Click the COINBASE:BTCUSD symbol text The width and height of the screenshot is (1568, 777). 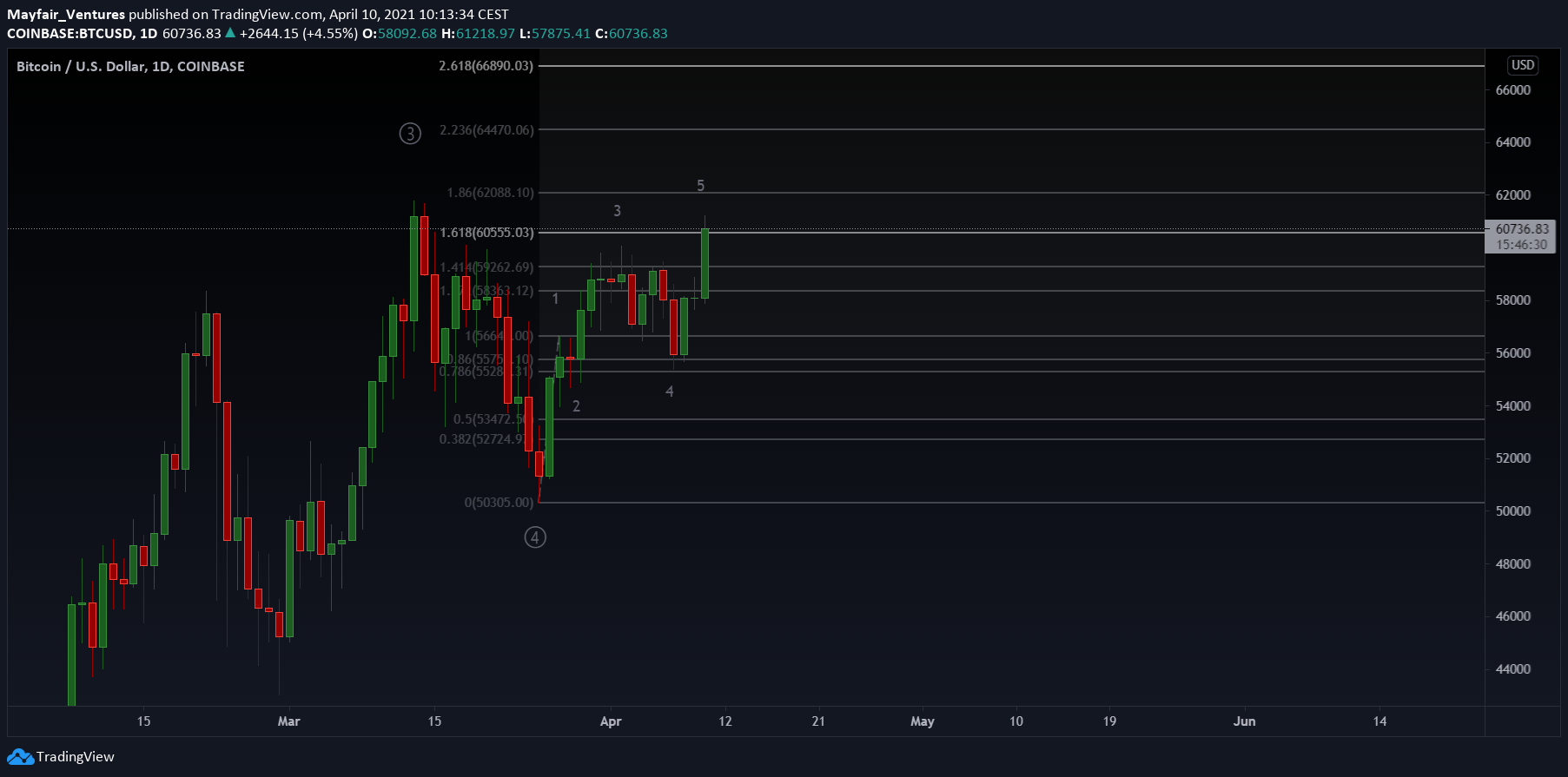click(x=70, y=34)
